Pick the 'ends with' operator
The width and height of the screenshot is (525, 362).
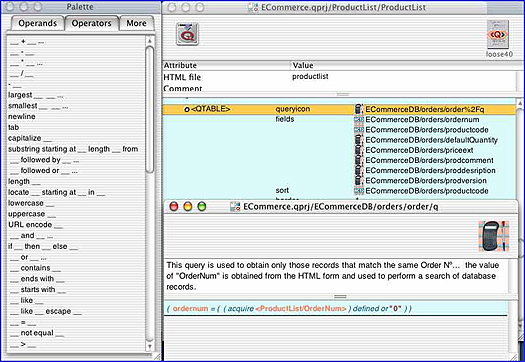pyautogui.click(x=38, y=279)
